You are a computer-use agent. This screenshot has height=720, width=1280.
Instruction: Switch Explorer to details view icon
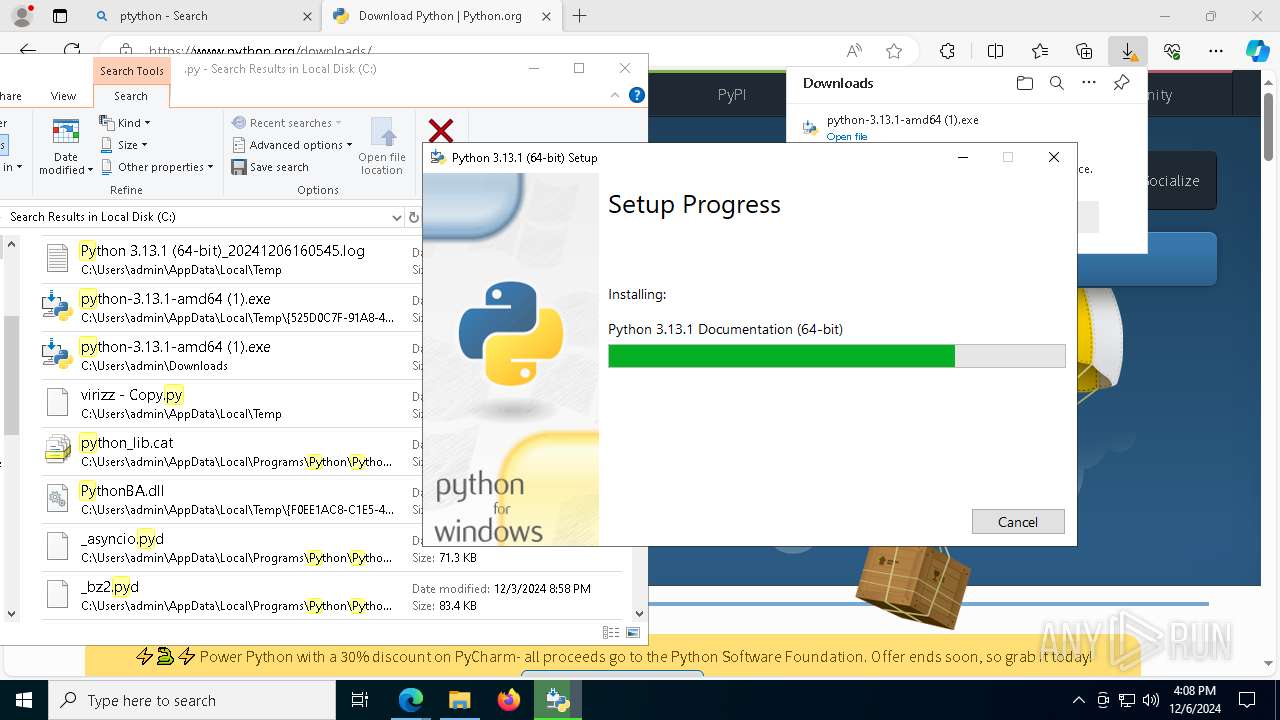point(611,633)
